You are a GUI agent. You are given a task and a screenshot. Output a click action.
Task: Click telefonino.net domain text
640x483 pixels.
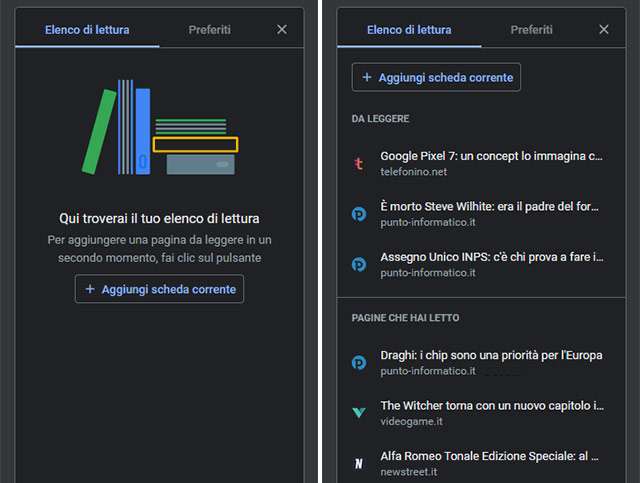click(413, 172)
